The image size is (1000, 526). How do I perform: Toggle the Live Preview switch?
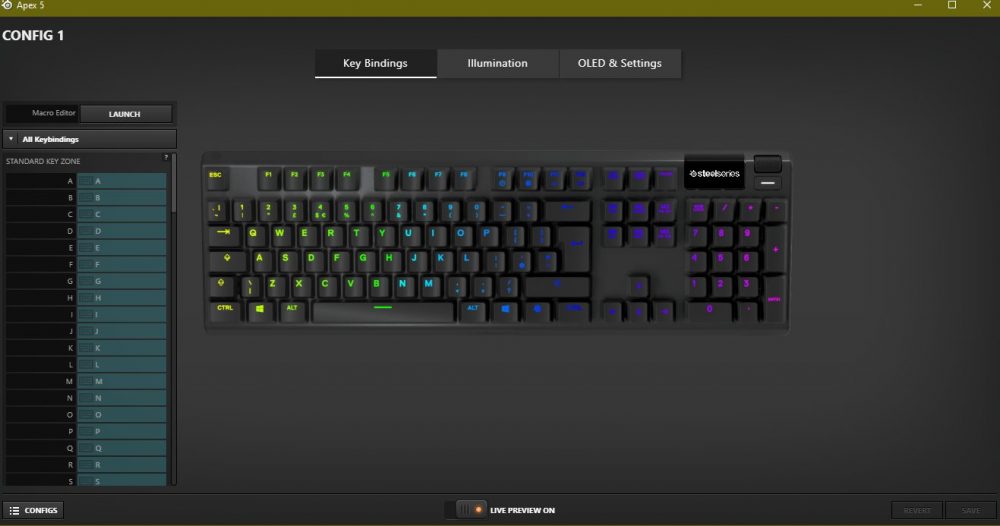471,510
